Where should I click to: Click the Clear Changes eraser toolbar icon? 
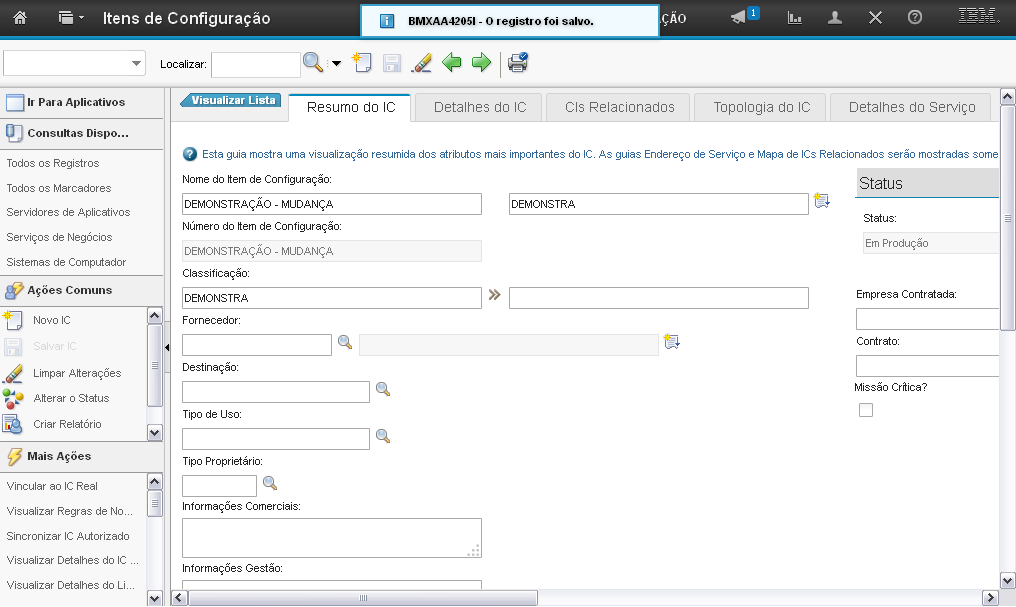422,63
